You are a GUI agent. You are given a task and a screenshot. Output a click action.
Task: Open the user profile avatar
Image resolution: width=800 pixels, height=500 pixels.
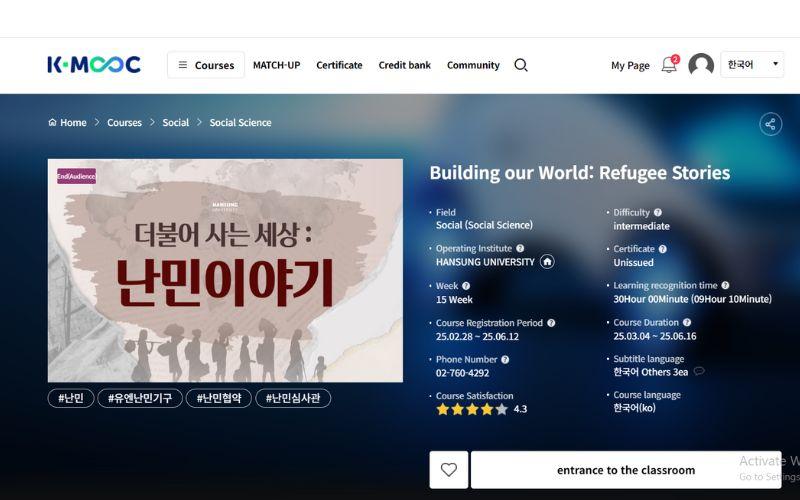[x=701, y=65]
